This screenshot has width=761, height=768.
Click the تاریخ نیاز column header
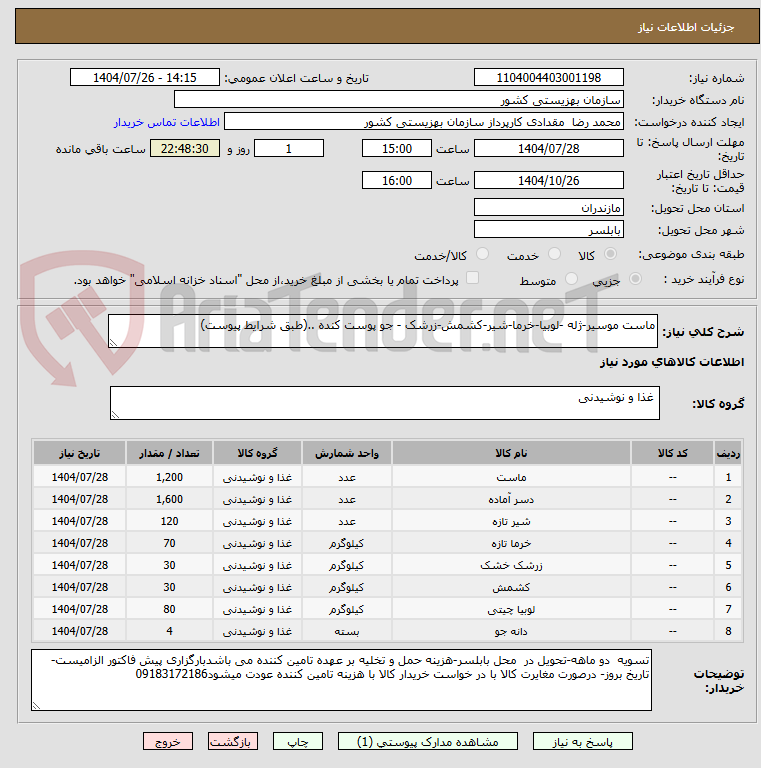pyautogui.click(x=80, y=453)
